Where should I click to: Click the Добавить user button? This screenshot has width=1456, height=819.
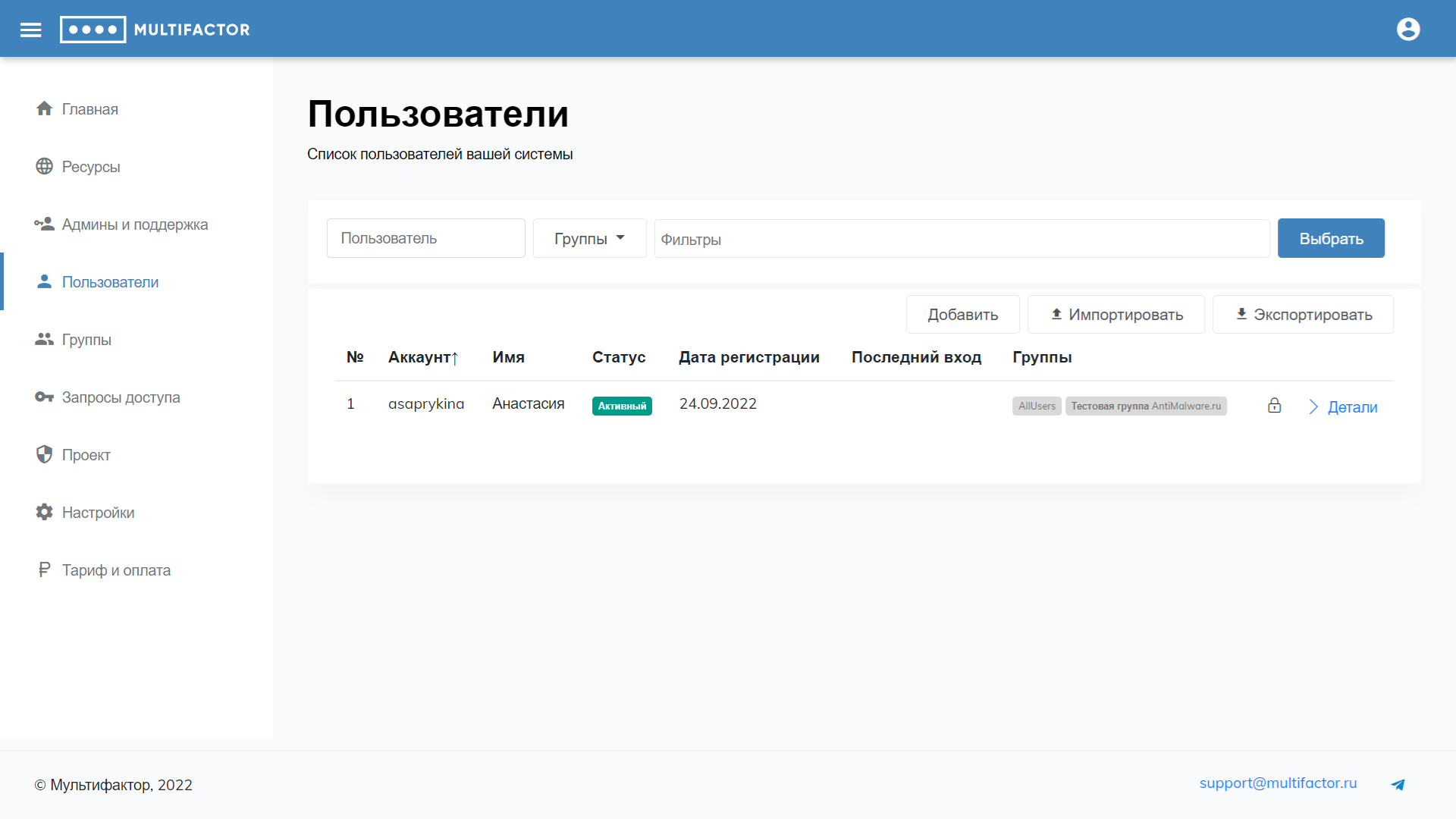[962, 315]
